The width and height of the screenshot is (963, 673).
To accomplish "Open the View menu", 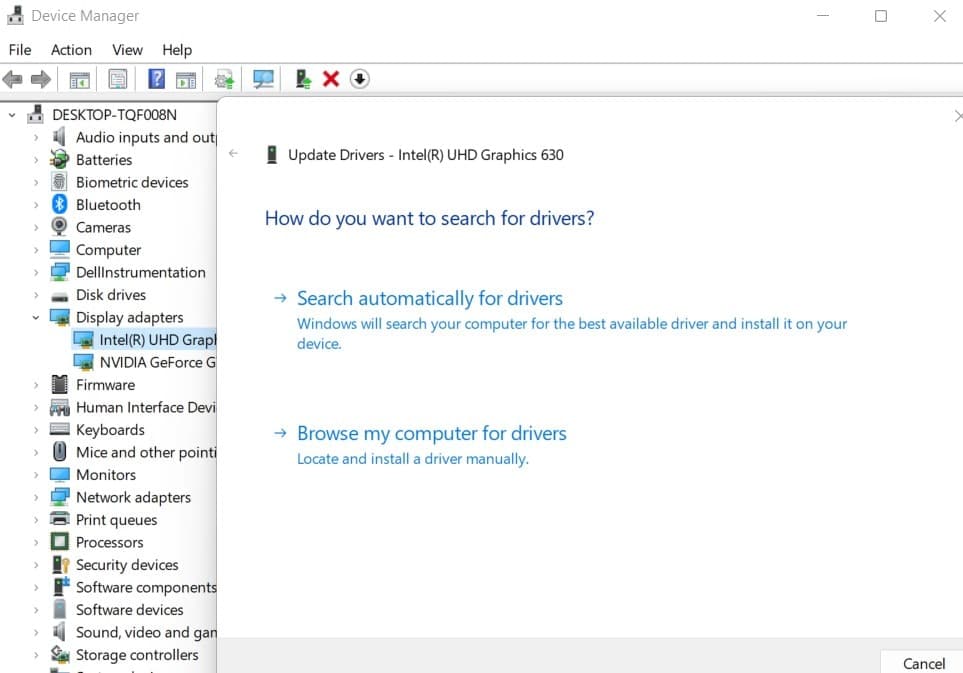I will pos(127,49).
